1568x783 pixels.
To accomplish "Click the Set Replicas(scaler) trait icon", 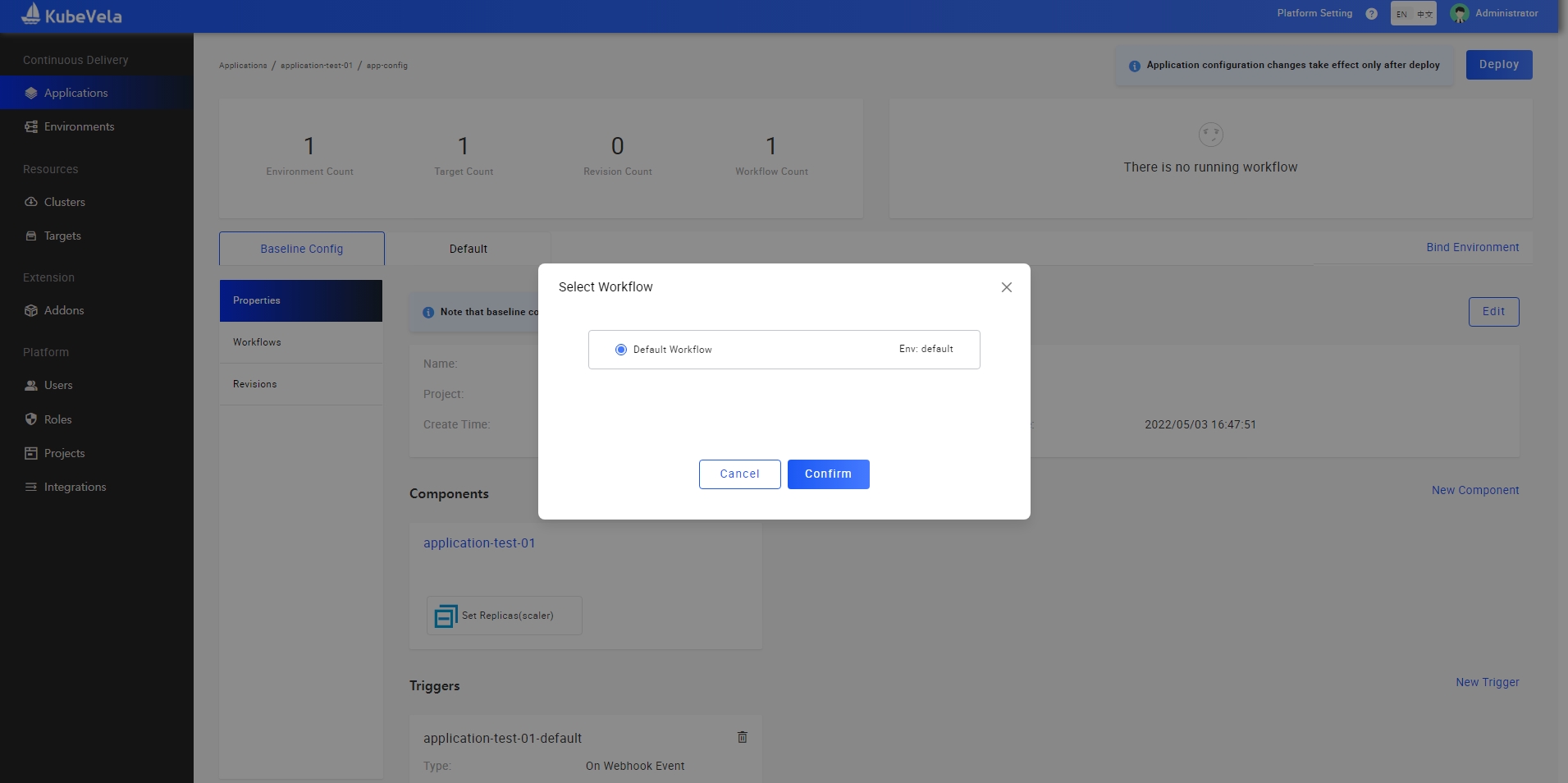I will click(x=446, y=616).
